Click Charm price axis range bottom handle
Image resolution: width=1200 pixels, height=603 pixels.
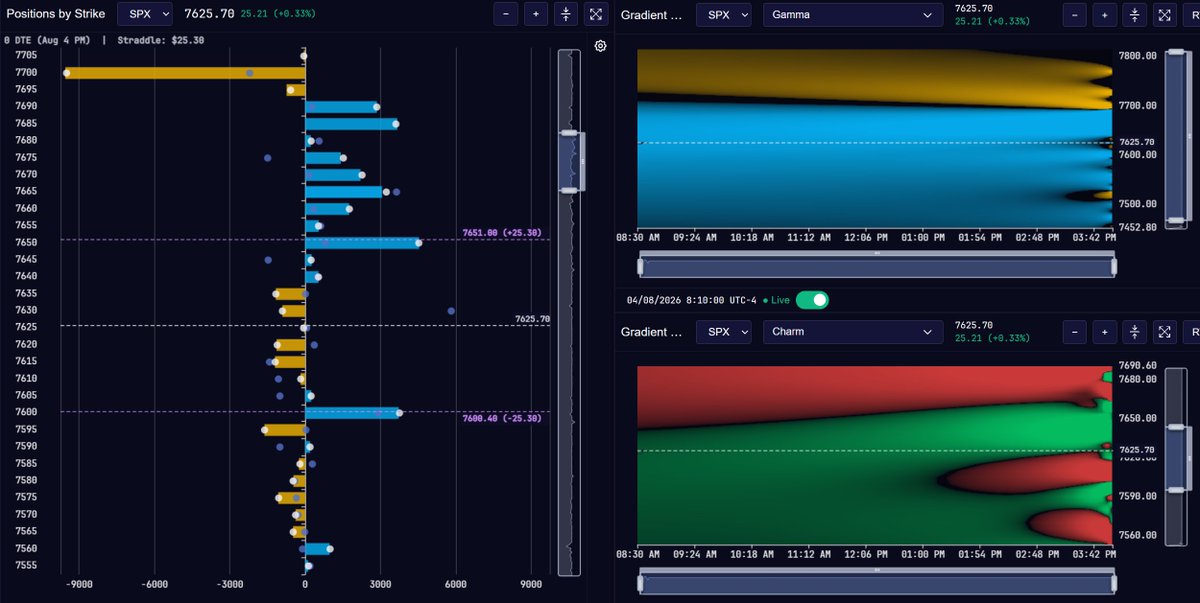tap(1175, 491)
